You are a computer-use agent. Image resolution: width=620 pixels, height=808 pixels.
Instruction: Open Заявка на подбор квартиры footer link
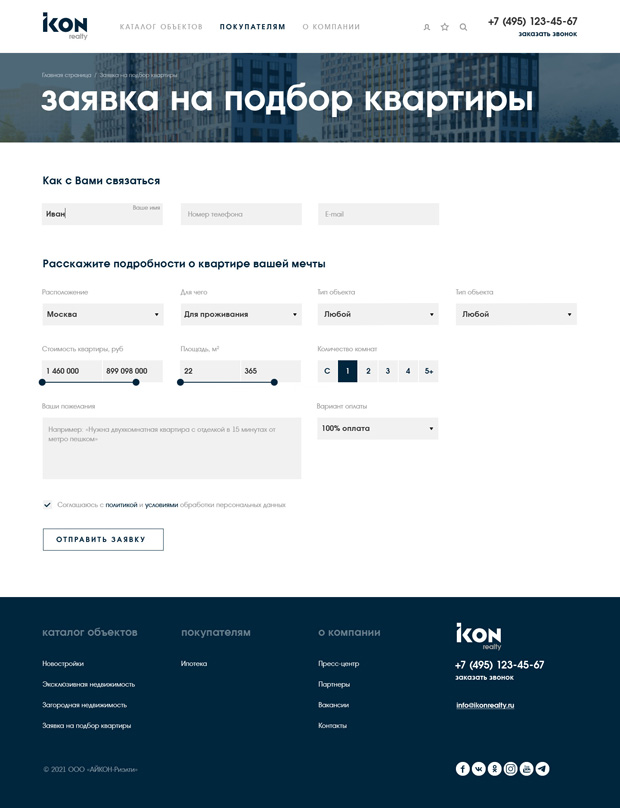[x=87, y=726]
